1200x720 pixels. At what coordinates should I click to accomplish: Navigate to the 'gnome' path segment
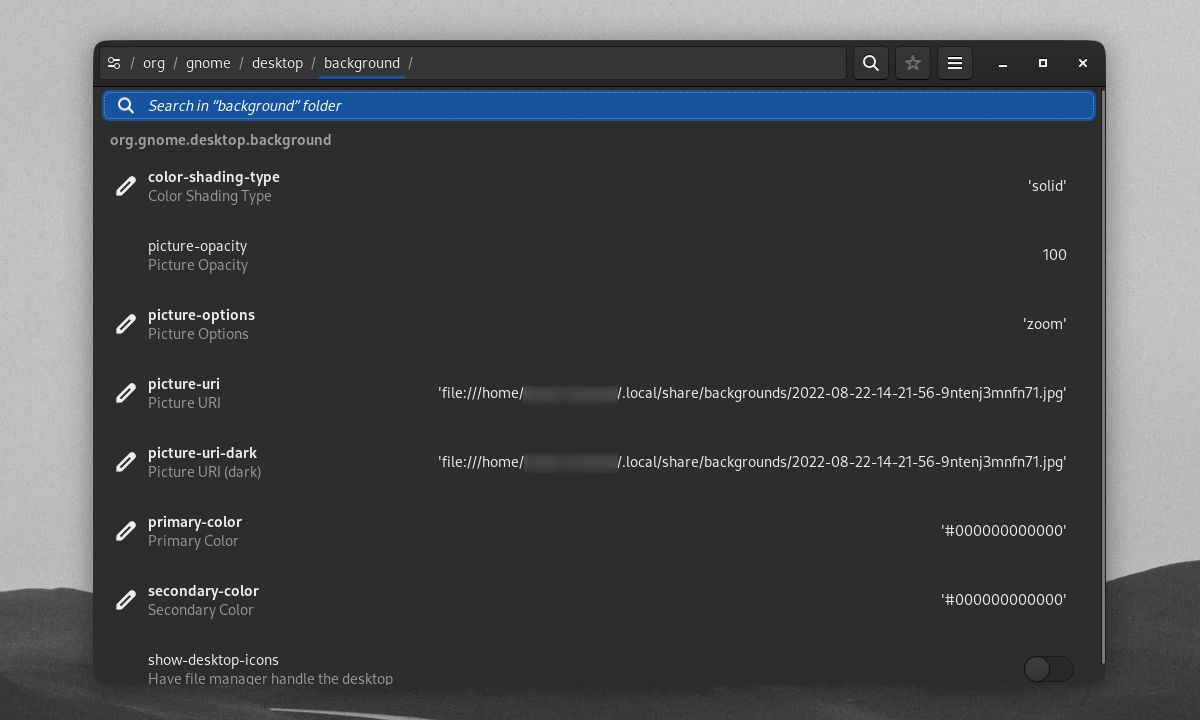tap(208, 63)
